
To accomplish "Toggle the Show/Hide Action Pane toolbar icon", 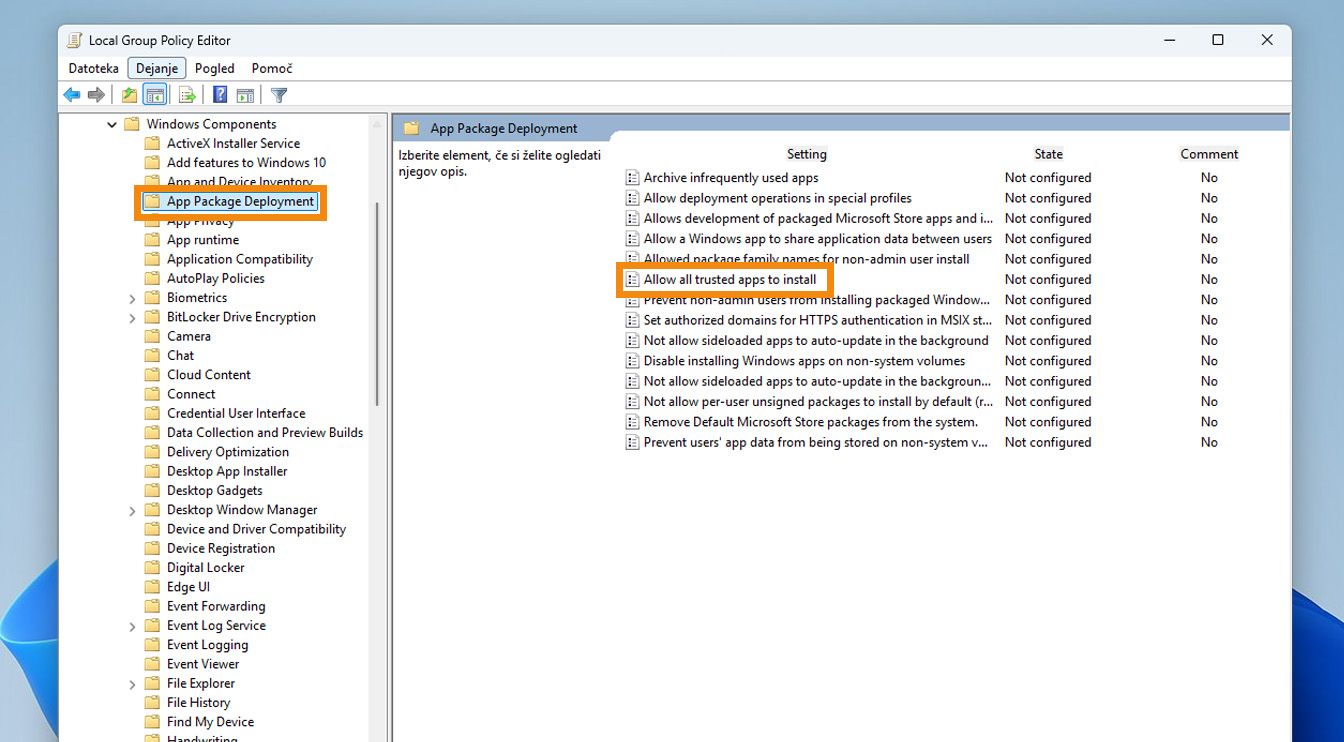I will [245, 95].
